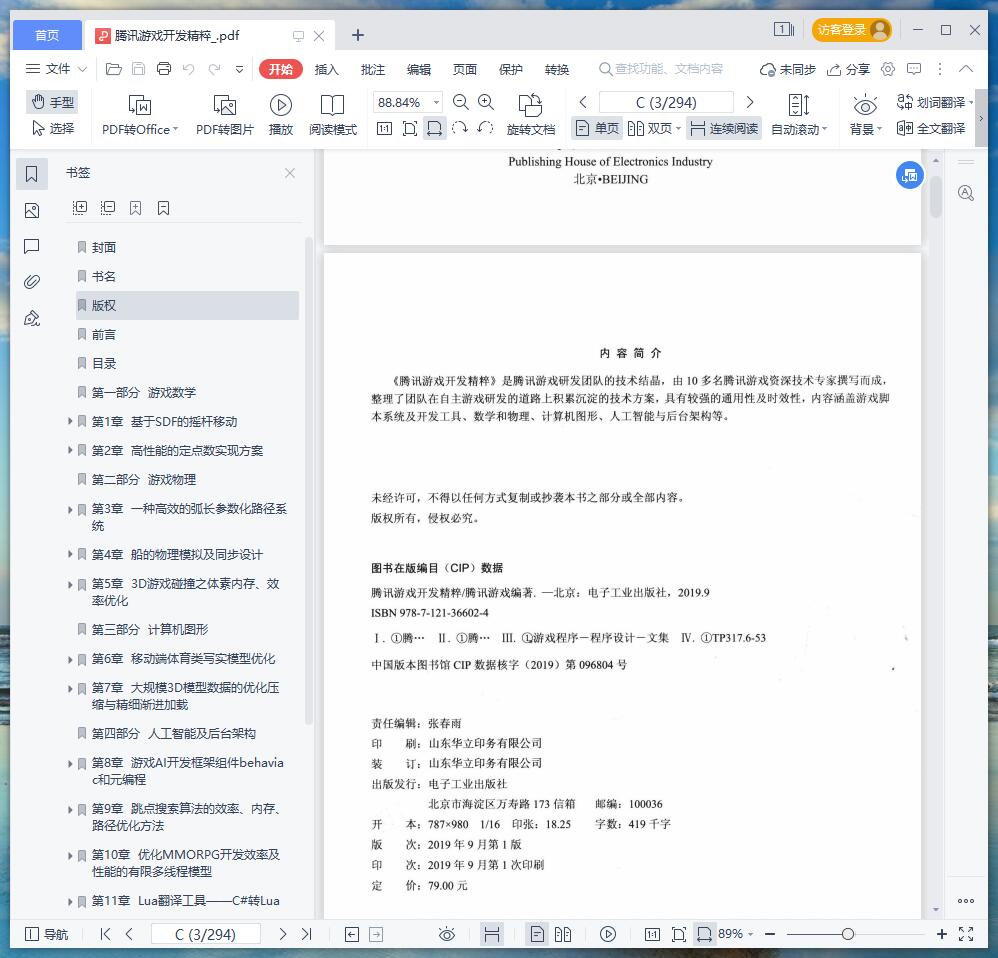Open a new tab with the plus button
This screenshot has width=998, height=958.
click(x=358, y=35)
